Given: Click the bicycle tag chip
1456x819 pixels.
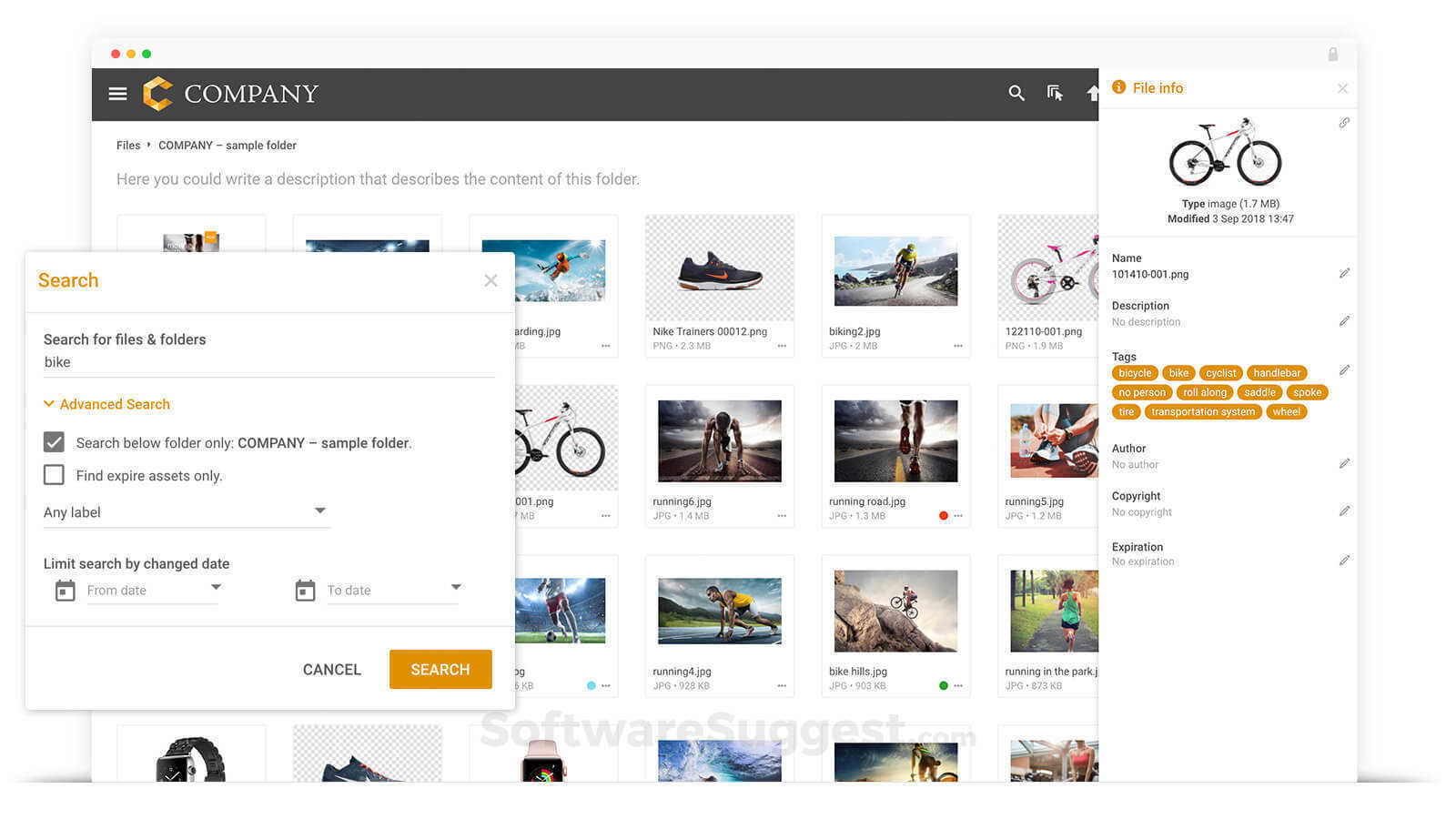Looking at the screenshot, I should (1135, 373).
